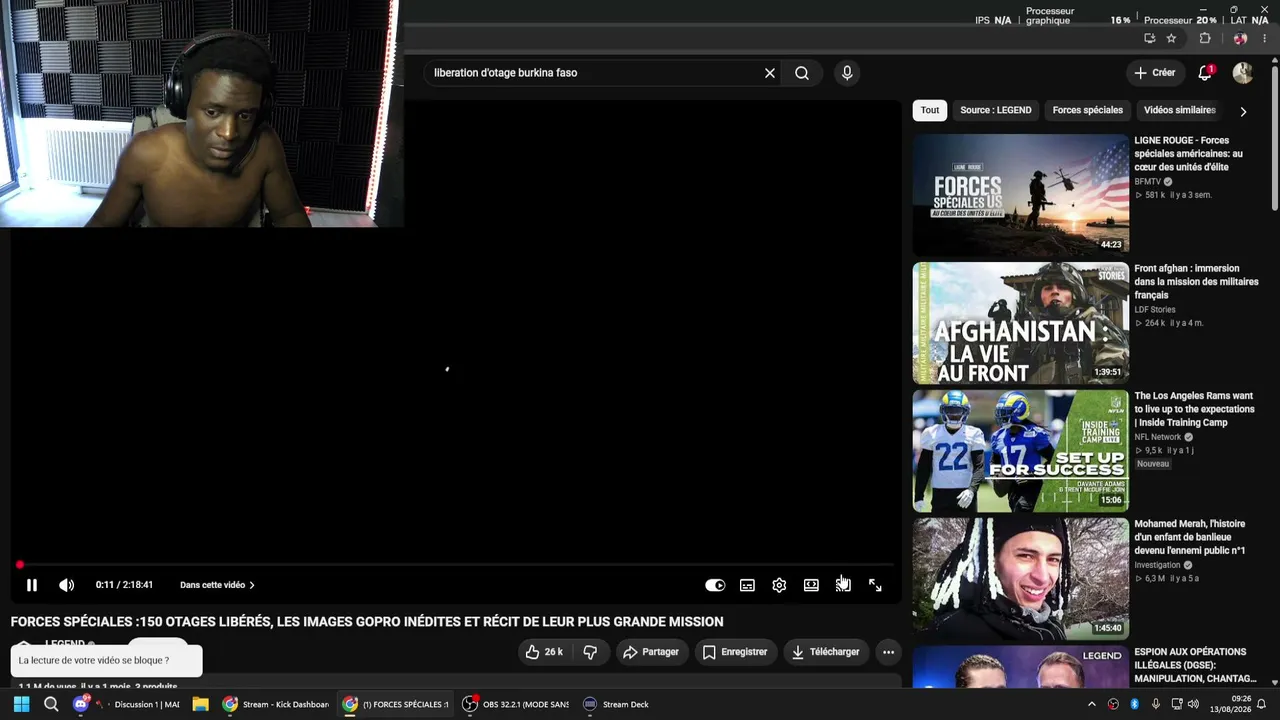
Task: Open the Chrome extensions puzzle icon
Action: click(x=1205, y=38)
